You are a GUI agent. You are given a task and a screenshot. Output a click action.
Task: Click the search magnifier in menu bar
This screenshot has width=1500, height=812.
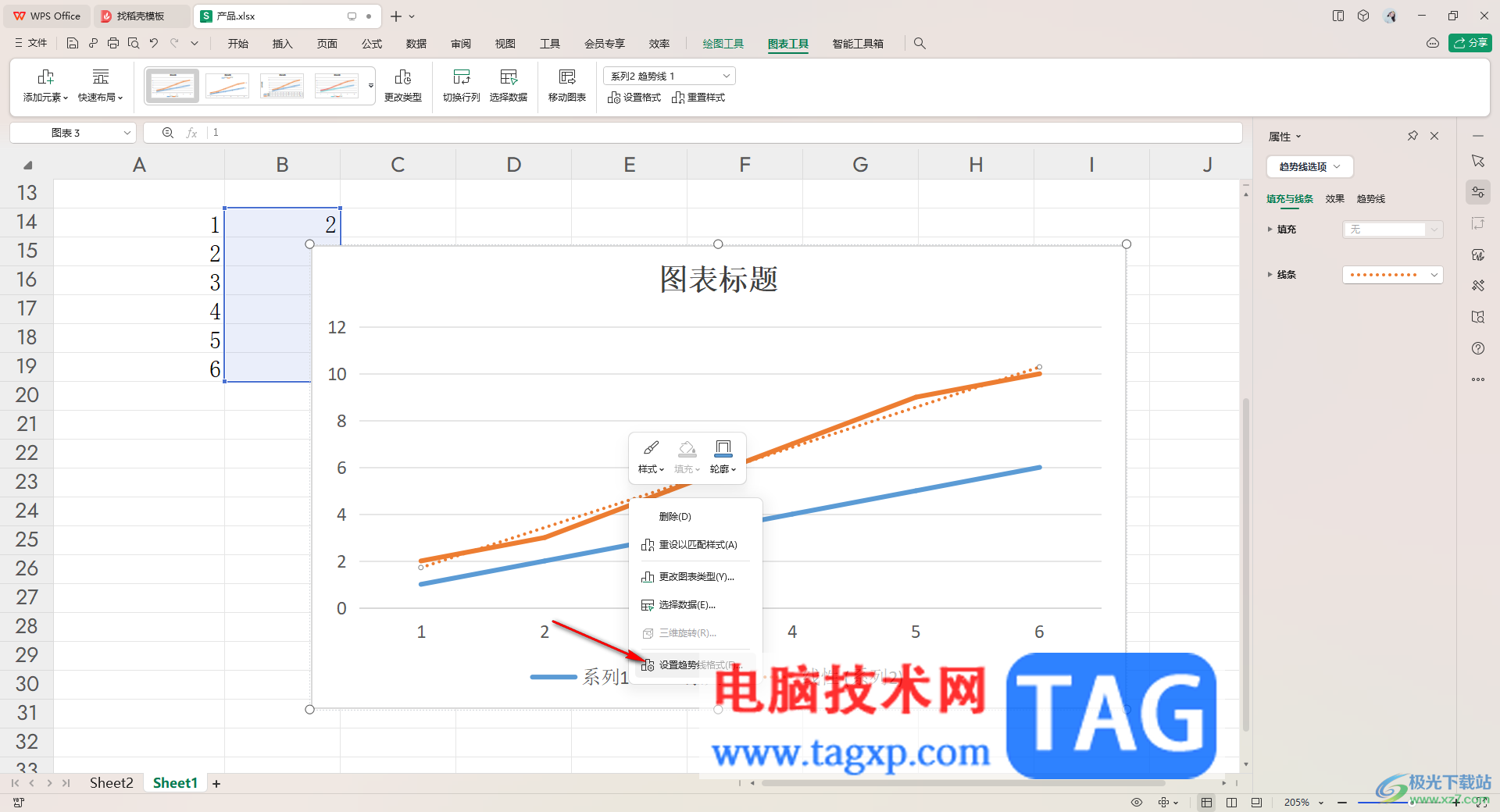(x=920, y=44)
